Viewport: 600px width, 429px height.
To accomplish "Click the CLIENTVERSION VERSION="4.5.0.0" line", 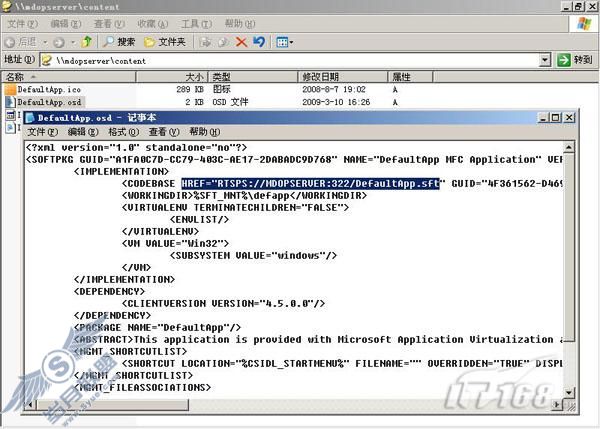I will tap(223, 303).
